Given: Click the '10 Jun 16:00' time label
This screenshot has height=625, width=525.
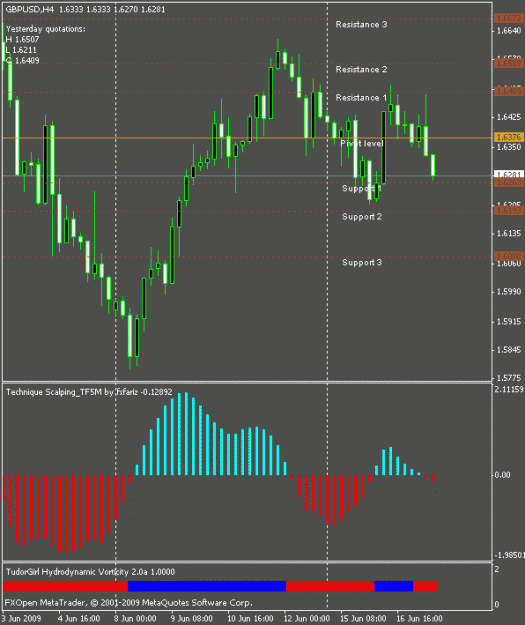Looking at the screenshot, I should click(x=250, y=619).
